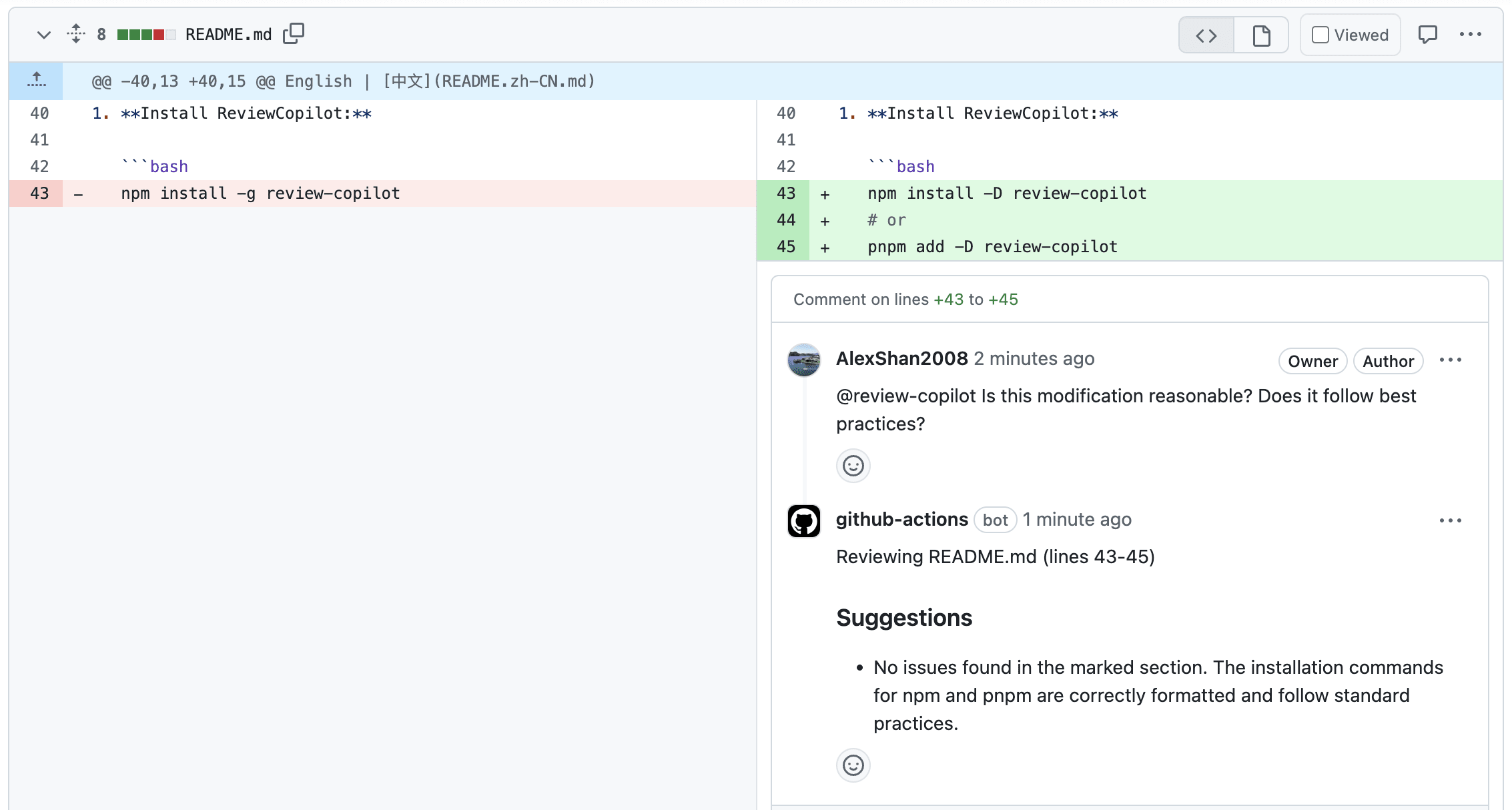Click the '2 minutes ago' timestamp
The height and width of the screenshot is (810, 1512).
[x=1034, y=359]
